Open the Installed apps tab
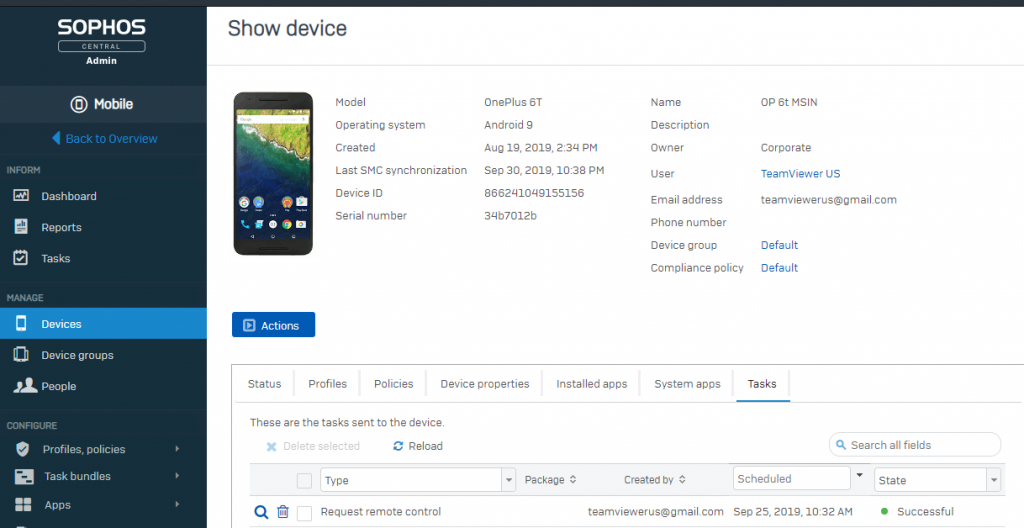This screenshot has width=1024, height=528. point(591,384)
